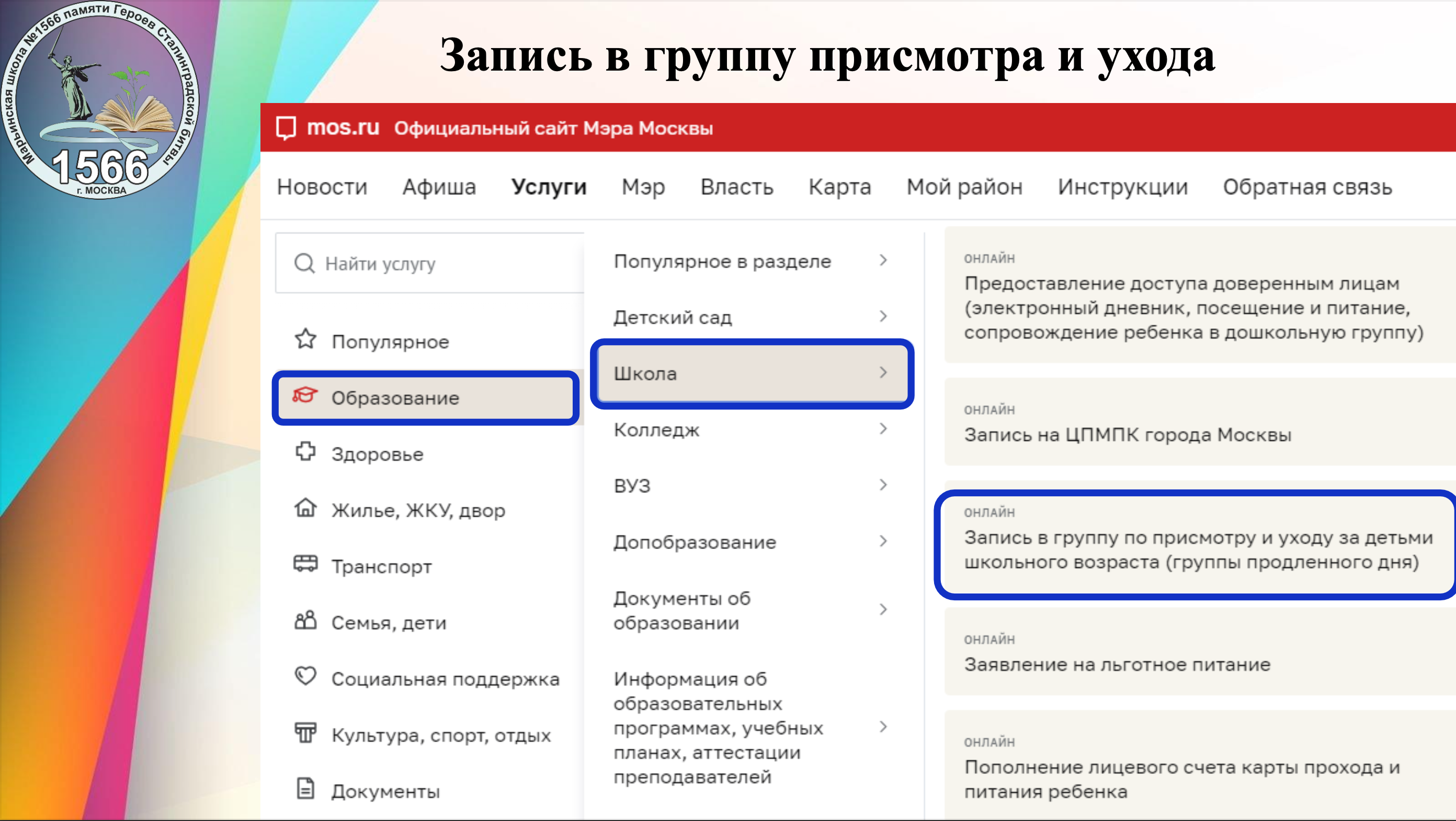The width and height of the screenshot is (1456, 821).
Task: Go to the Мэр section
Action: click(643, 187)
